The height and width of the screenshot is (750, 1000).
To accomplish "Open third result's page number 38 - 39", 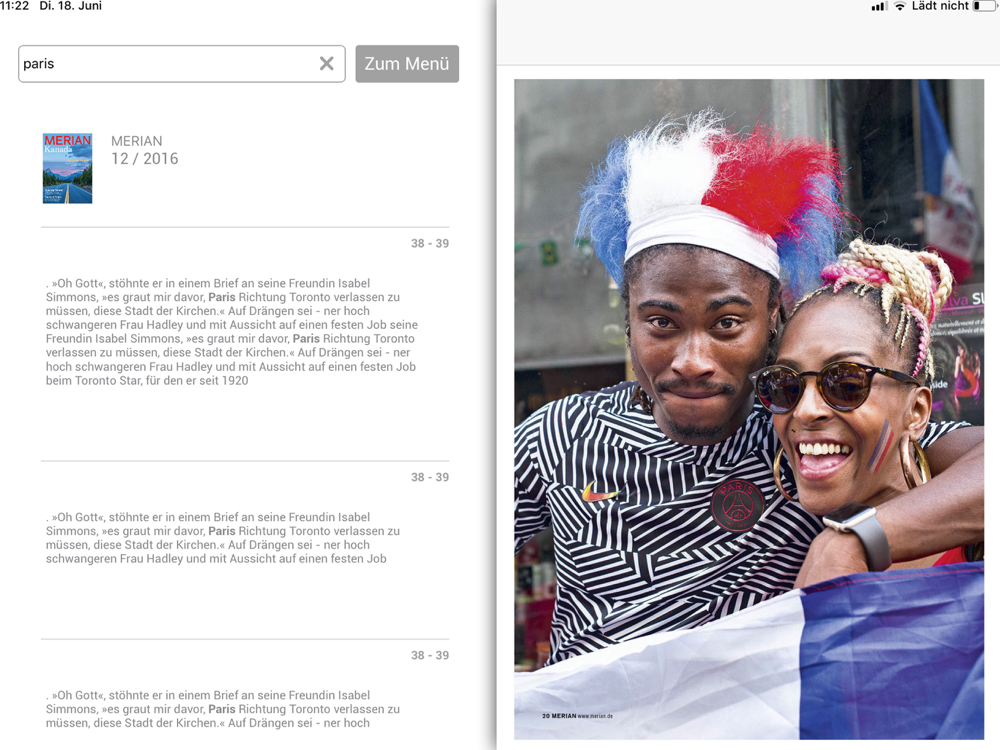I will pyautogui.click(x=430, y=655).
